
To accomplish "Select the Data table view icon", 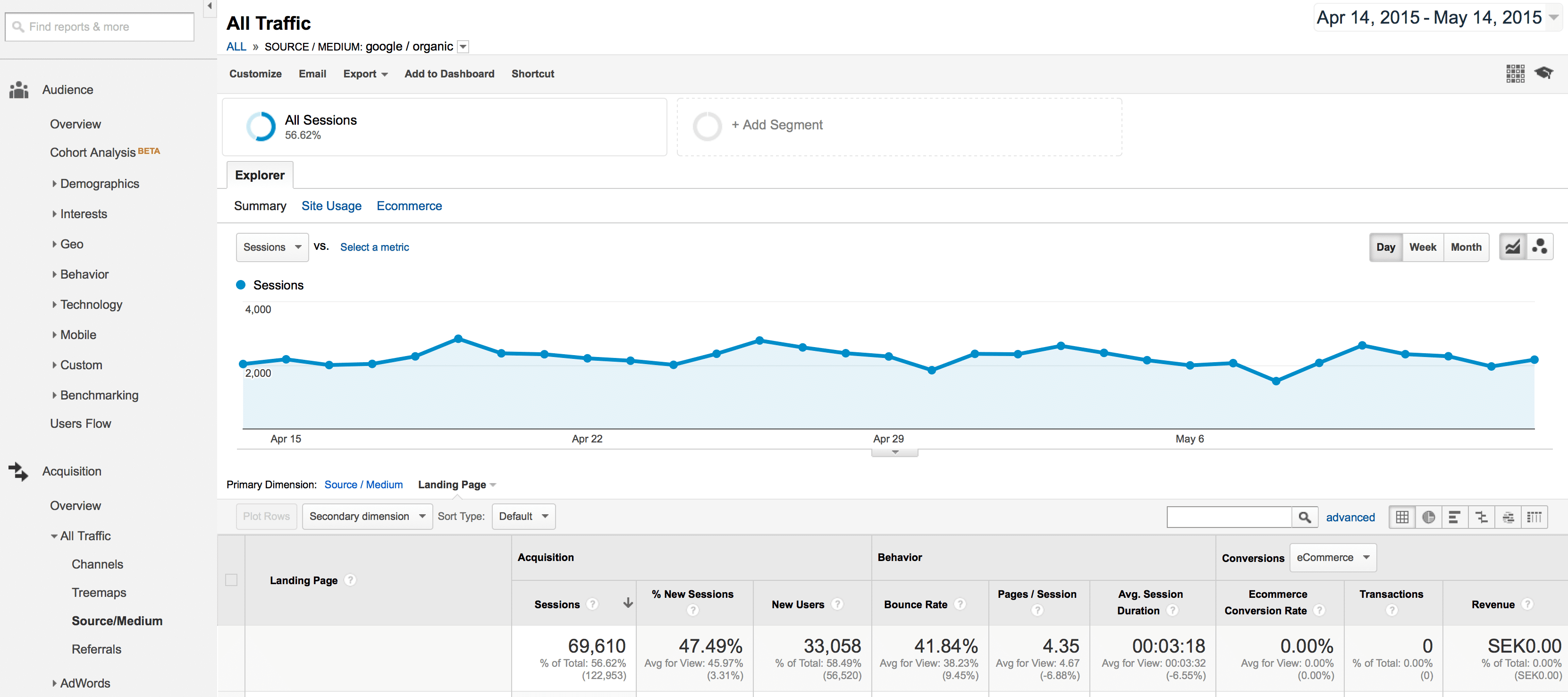I will pyautogui.click(x=1402, y=517).
